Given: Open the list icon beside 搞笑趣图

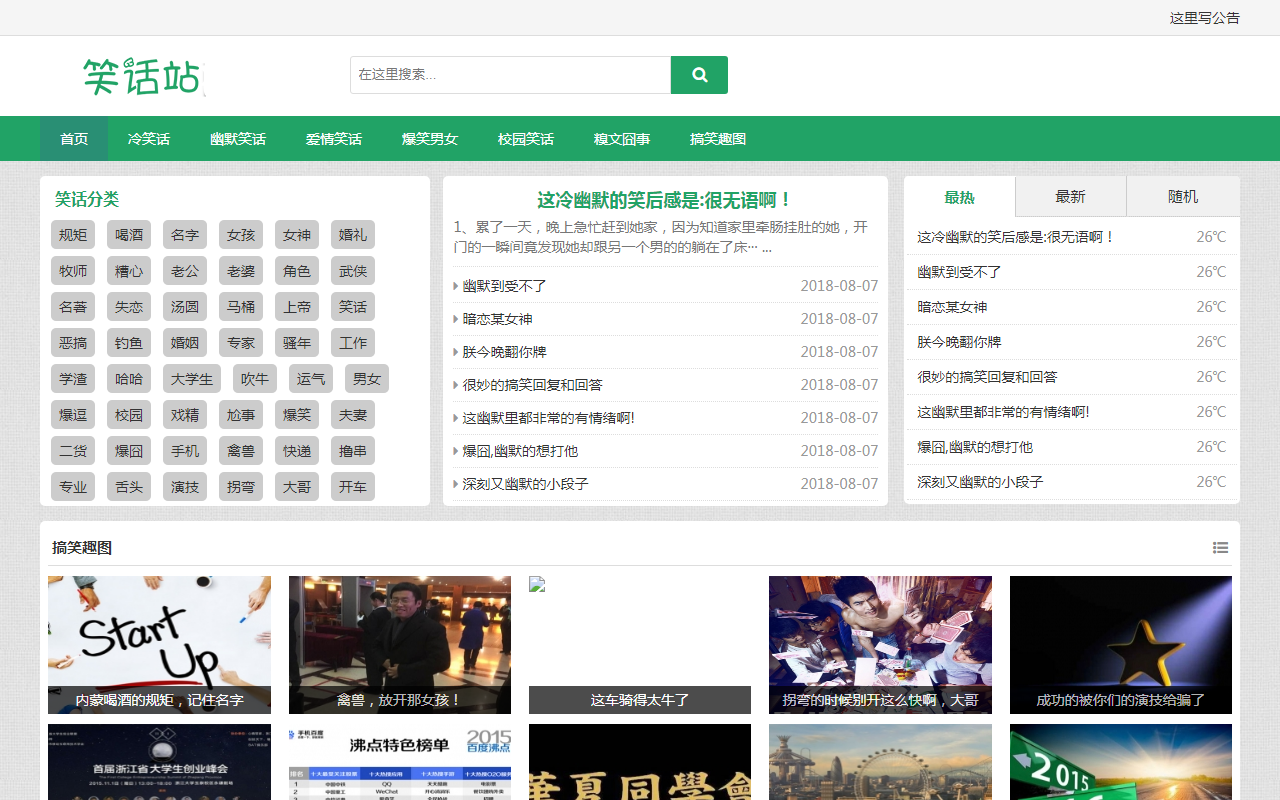Looking at the screenshot, I should pos(1220,548).
